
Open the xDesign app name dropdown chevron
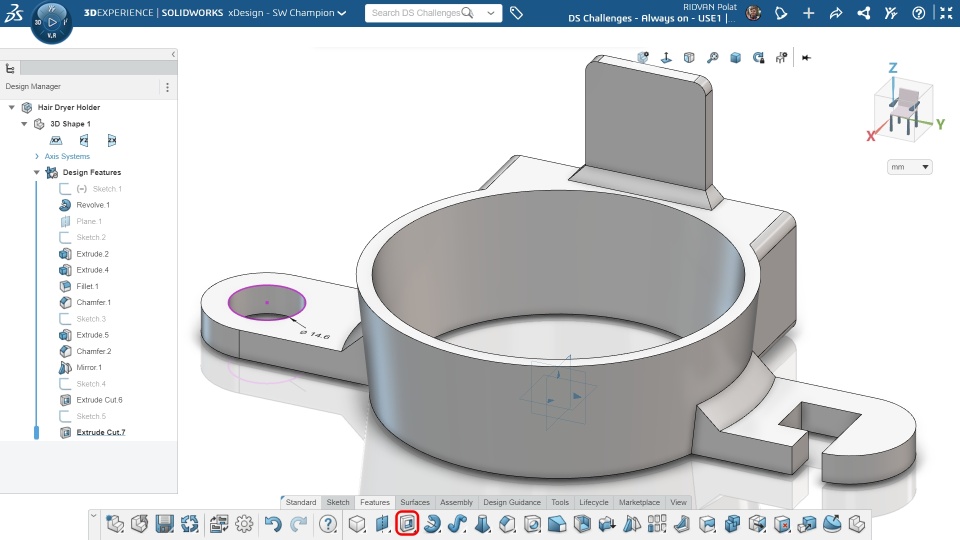coord(342,13)
